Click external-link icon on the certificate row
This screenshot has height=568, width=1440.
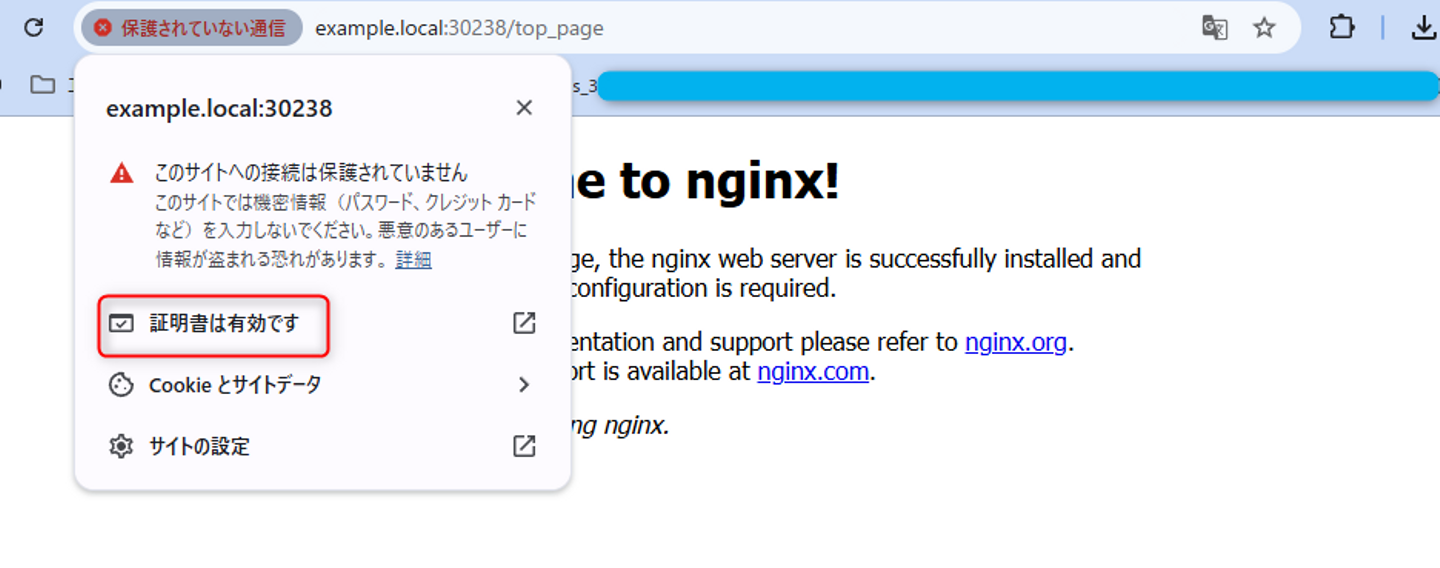(524, 323)
